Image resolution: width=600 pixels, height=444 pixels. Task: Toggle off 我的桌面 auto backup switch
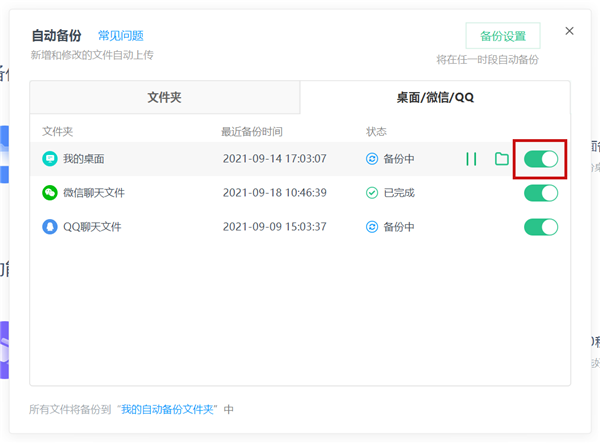click(x=541, y=159)
